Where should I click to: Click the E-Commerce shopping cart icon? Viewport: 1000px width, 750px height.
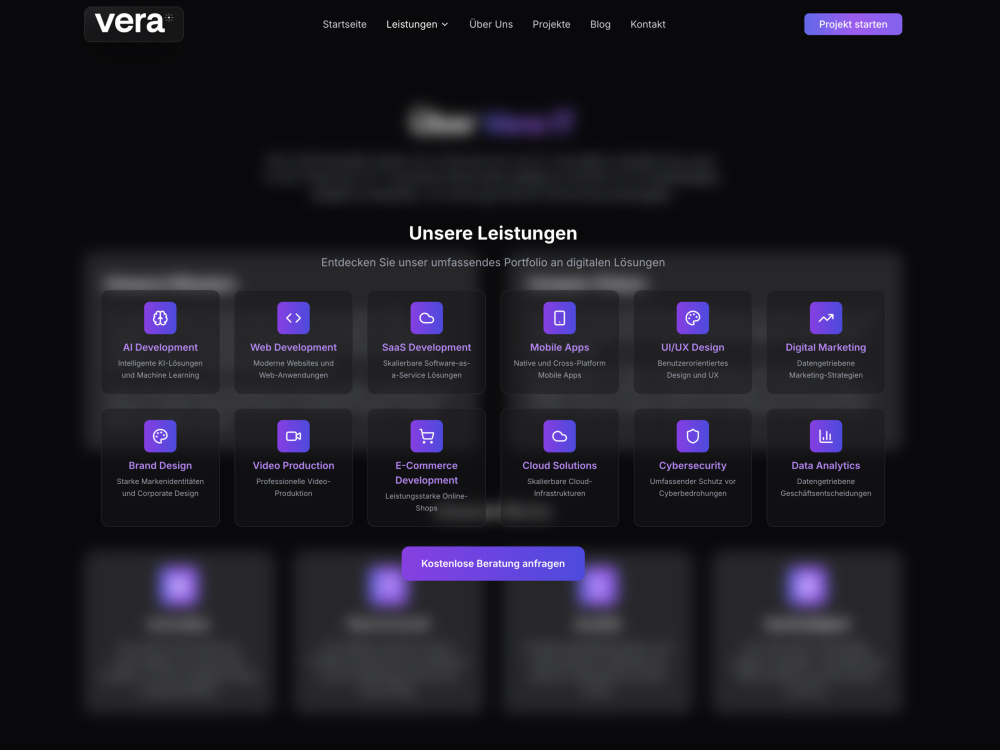coord(427,436)
